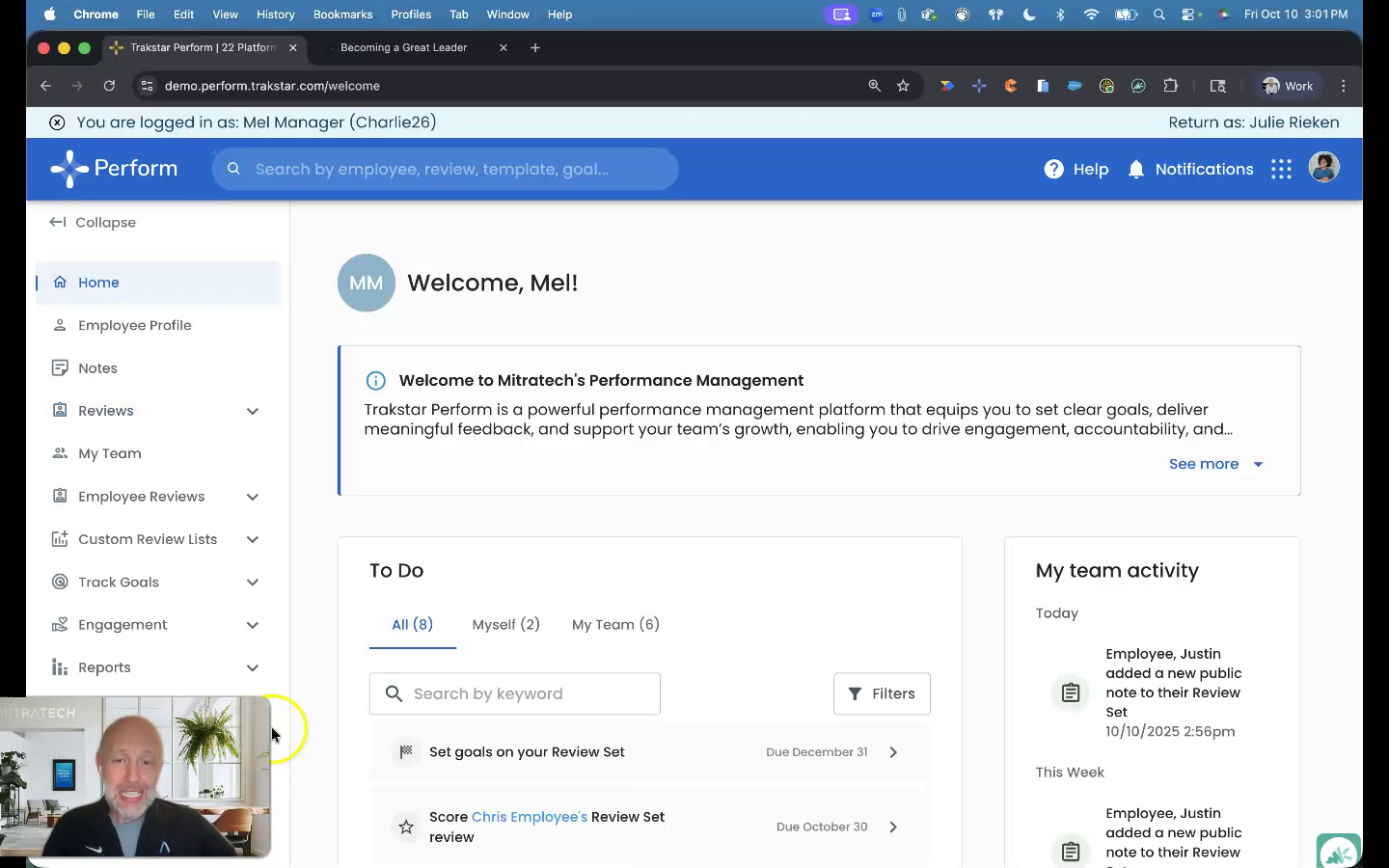
Task: Click the presenter webcam thumbnail
Action: click(135, 777)
